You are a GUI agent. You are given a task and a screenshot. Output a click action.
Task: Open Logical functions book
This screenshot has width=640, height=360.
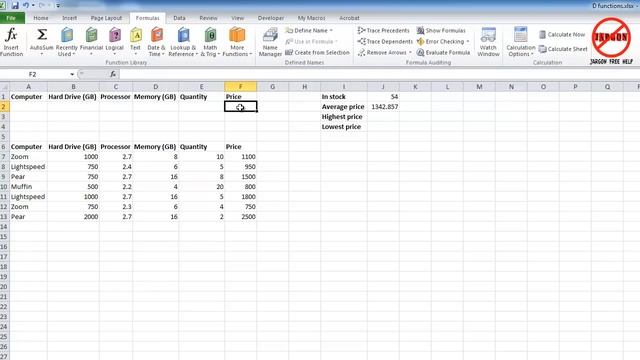point(115,42)
